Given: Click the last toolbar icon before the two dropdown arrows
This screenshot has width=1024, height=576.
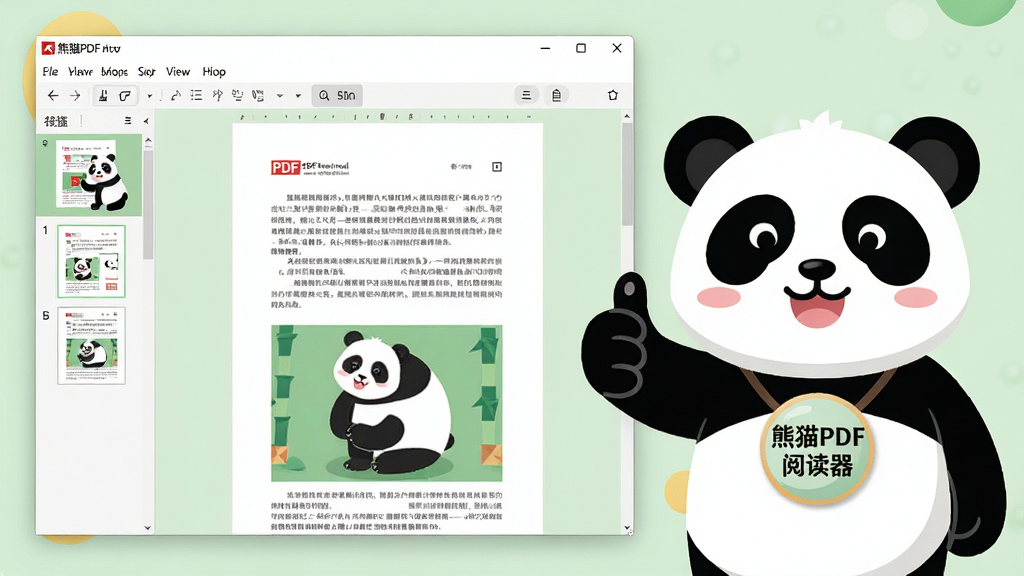Looking at the screenshot, I should point(258,95).
